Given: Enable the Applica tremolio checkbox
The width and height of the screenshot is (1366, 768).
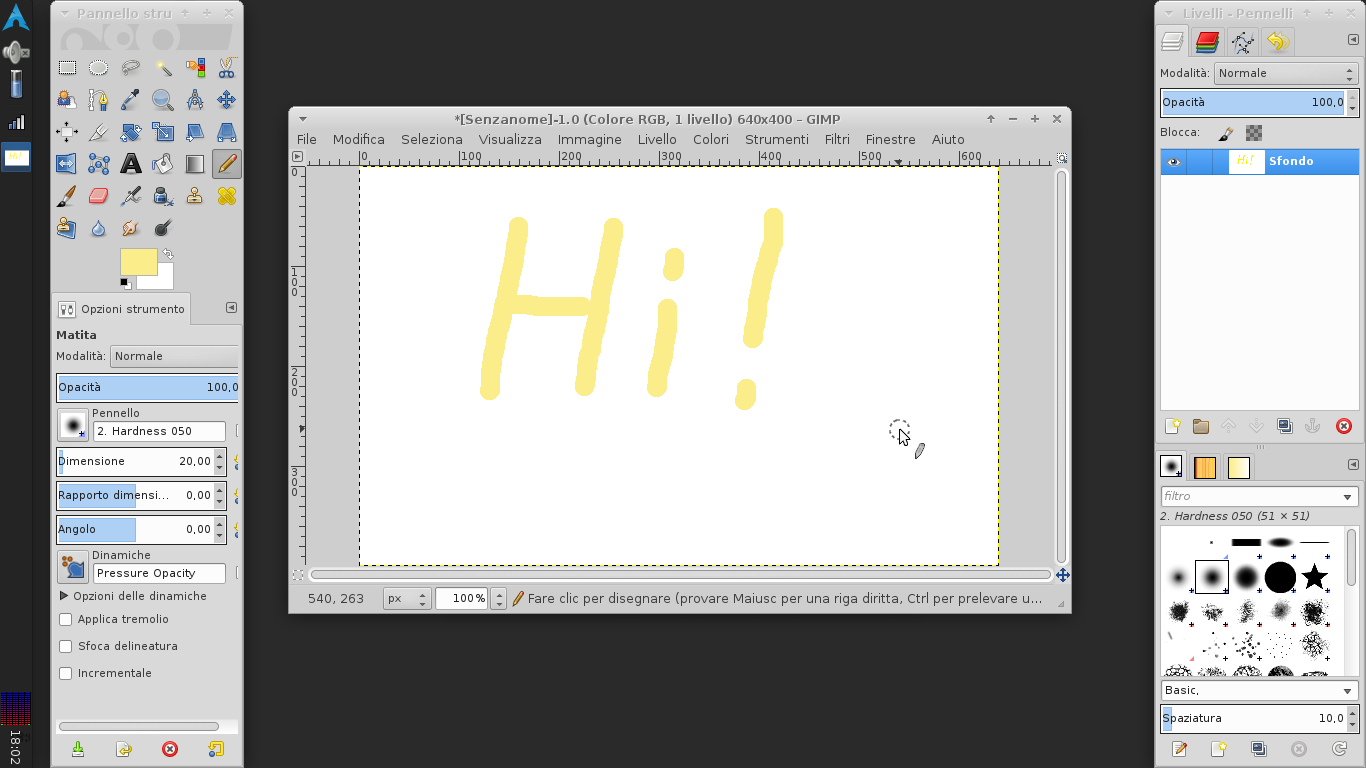Looking at the screenshot, I should point(66,619).
